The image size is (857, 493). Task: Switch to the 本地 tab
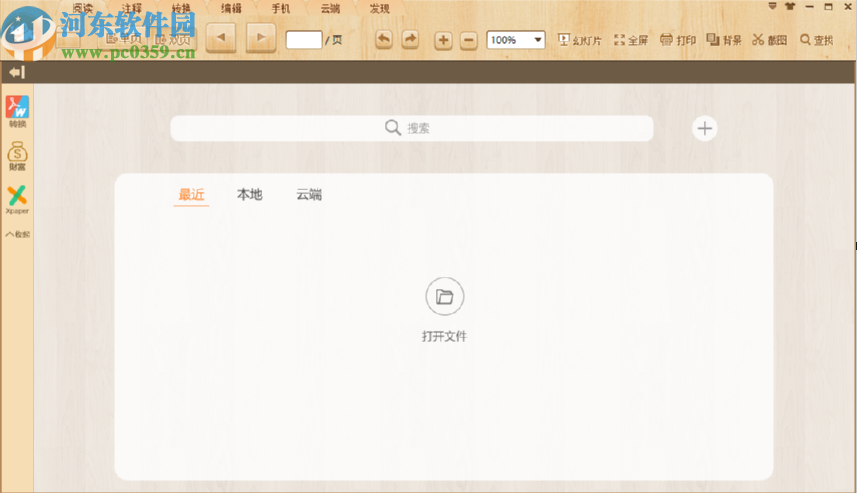point(249,194)
